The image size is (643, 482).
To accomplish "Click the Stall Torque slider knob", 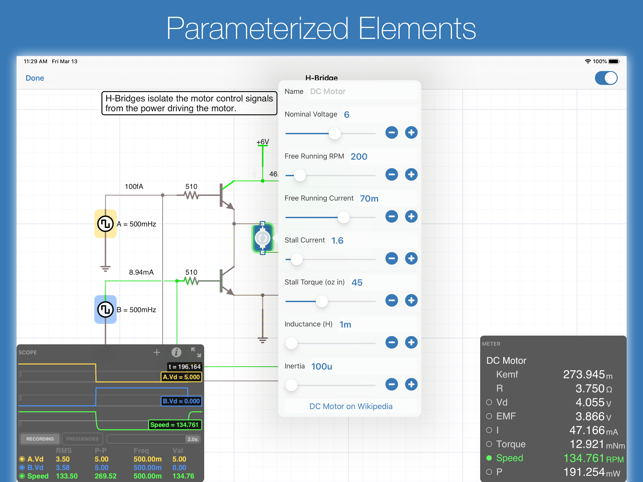I will click(322, 302).
